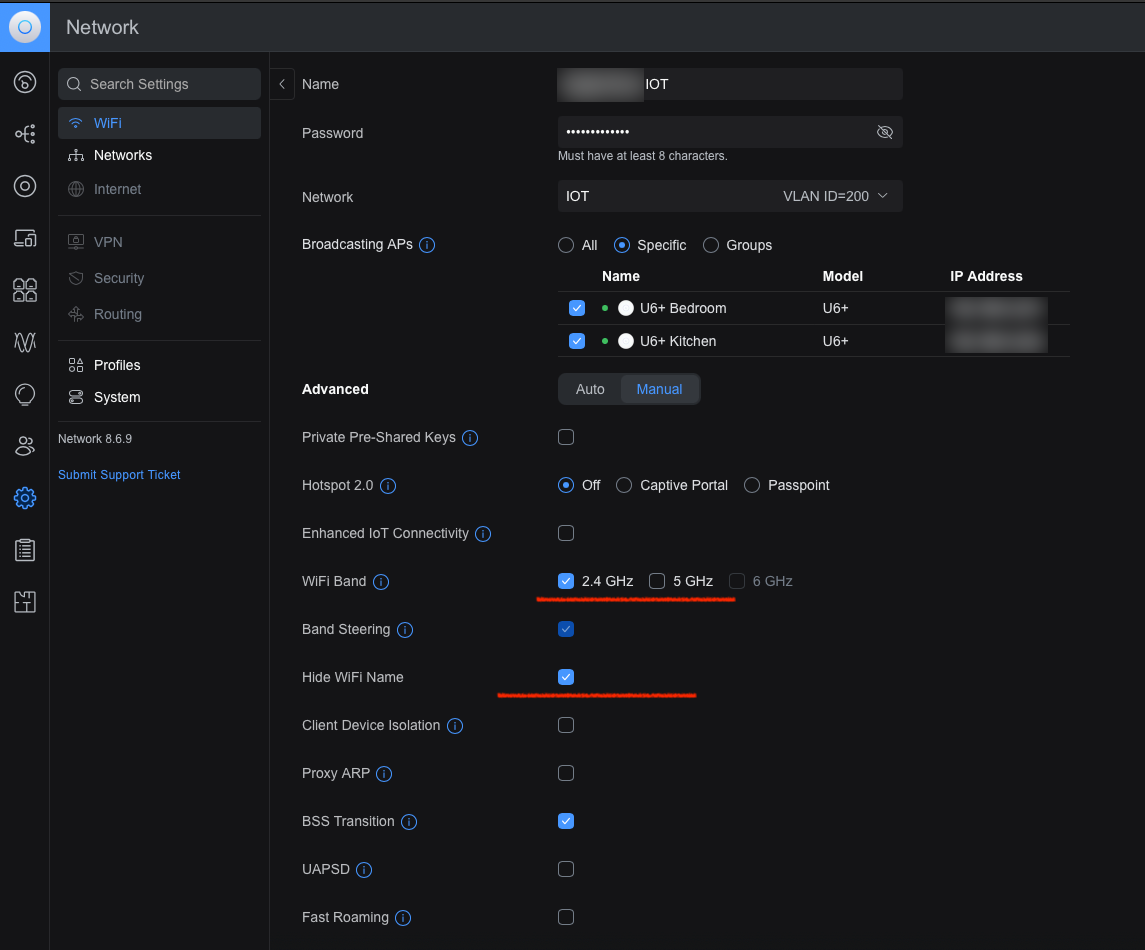Viewport: 1145px width, 950px height.
Task: Enable Private Pre-Shared Keys checkbox
Action: tap(566, 437)
